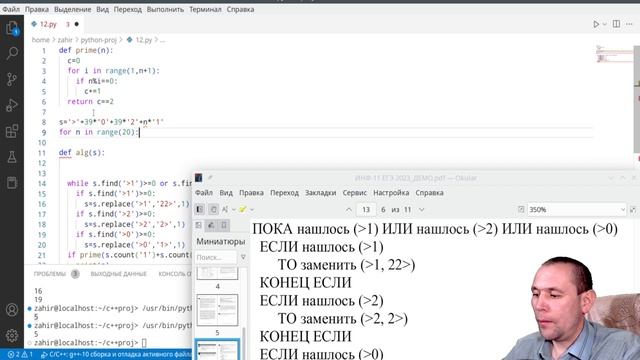Switch to ВЫХОДНЫЕ ДАННЫЕ panel tab
640x360 pixels.
[118, 274]
